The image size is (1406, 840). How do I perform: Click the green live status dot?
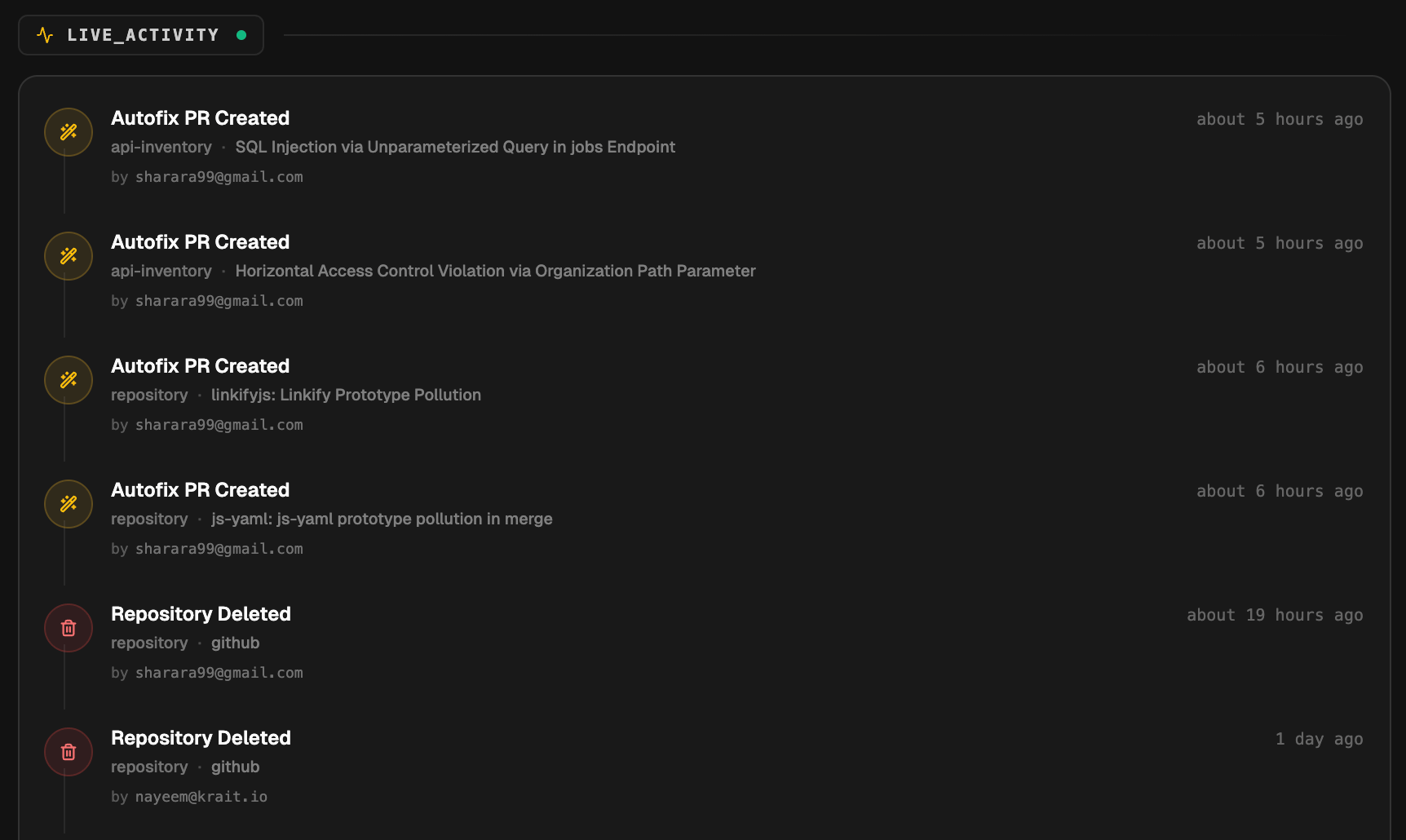241,35
